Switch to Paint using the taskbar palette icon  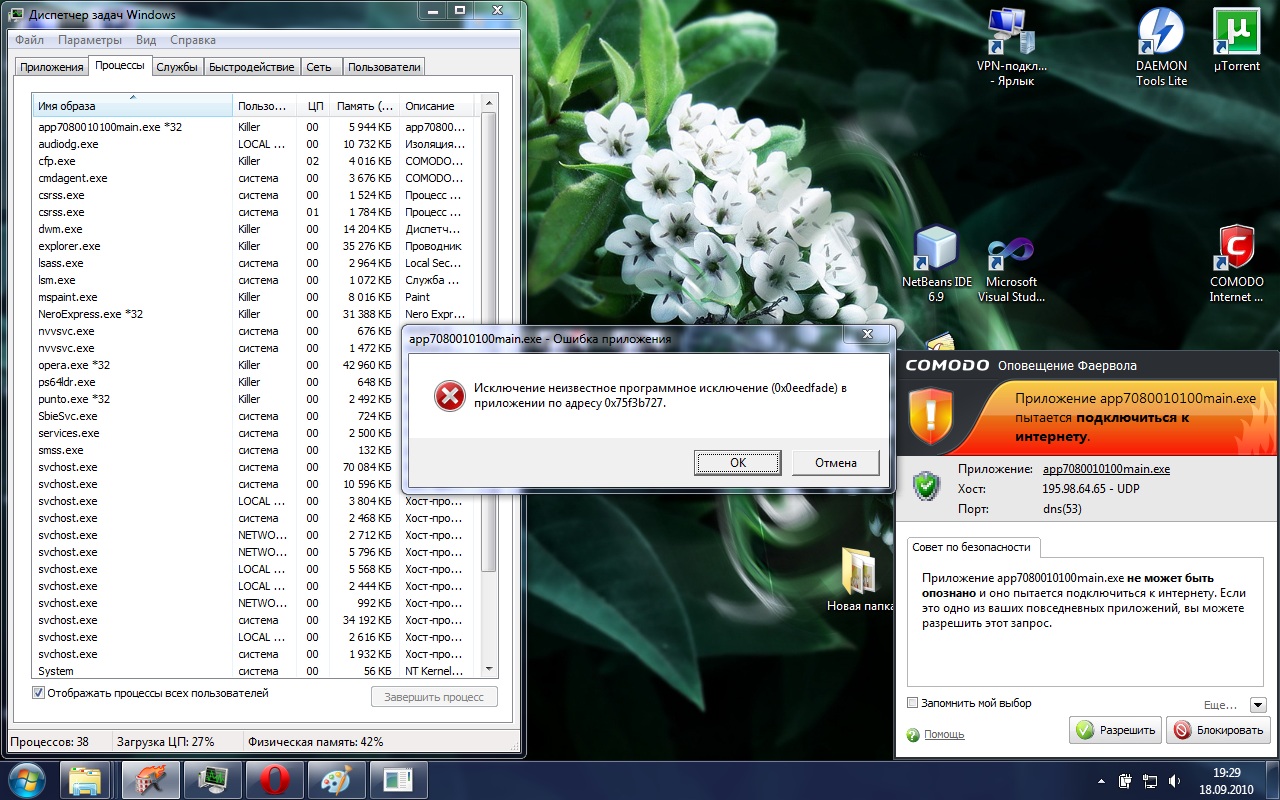point(337,779)
